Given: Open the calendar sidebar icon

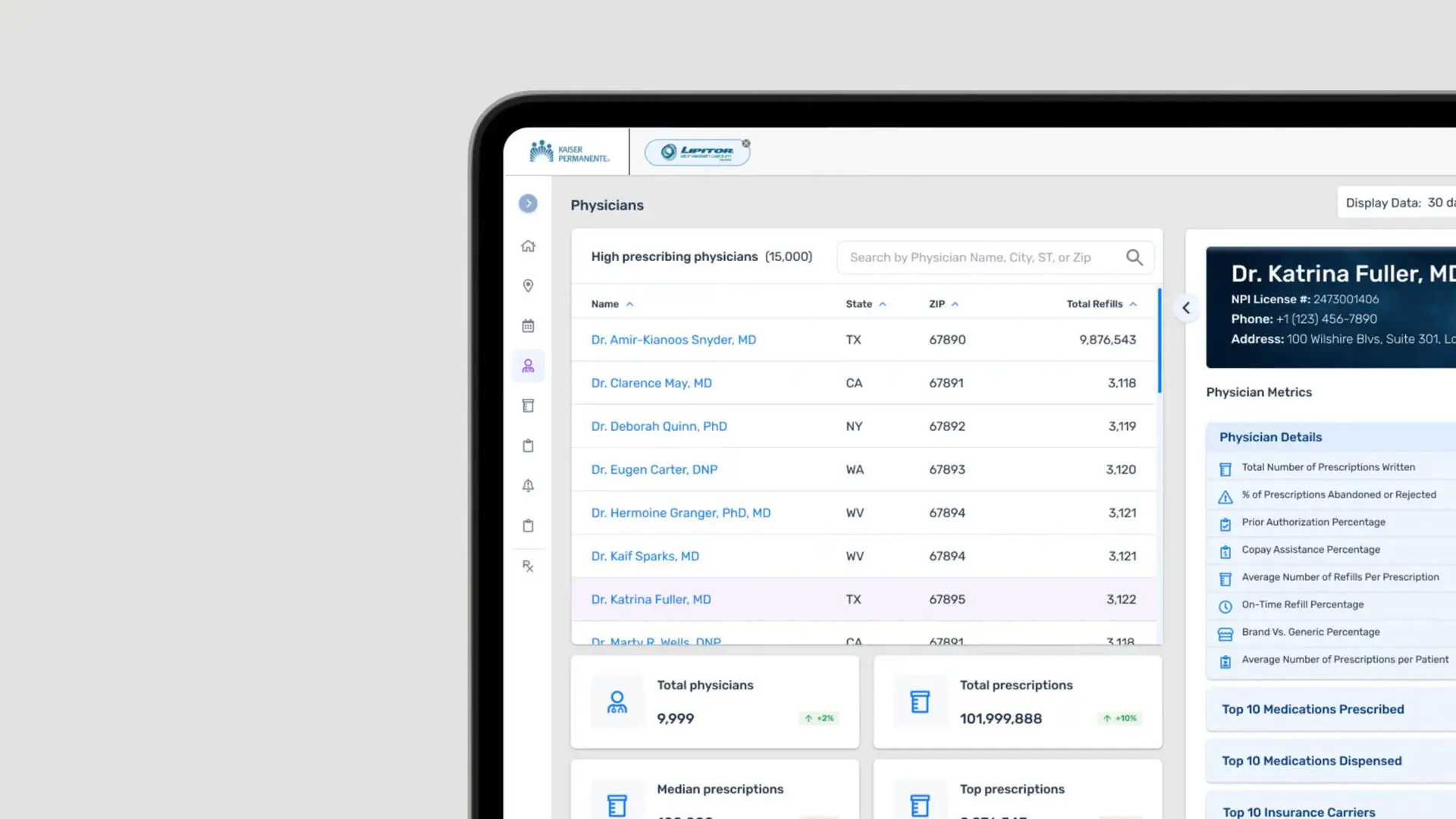Looking at the screenshot, I should pyautogui.click(x=529, y=326).
